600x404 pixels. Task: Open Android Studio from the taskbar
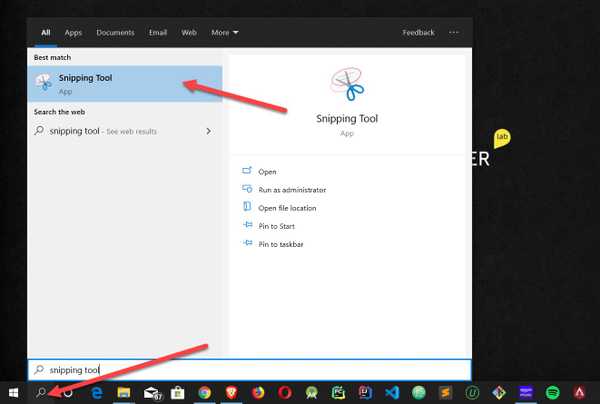[311, 393]
